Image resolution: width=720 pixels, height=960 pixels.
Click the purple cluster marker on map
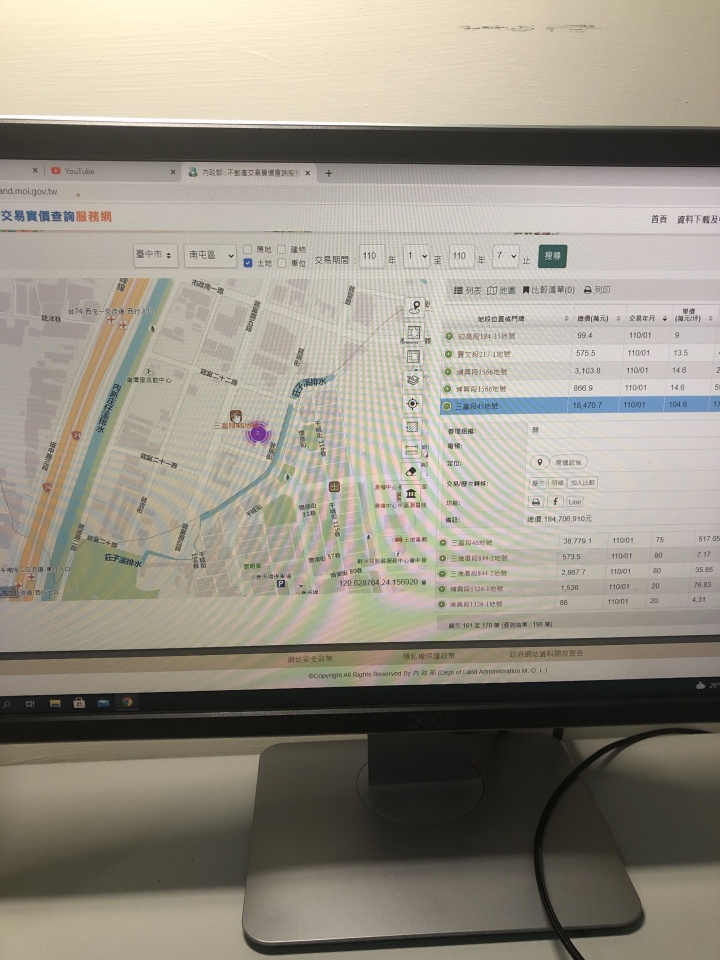[x=258, y=433]
